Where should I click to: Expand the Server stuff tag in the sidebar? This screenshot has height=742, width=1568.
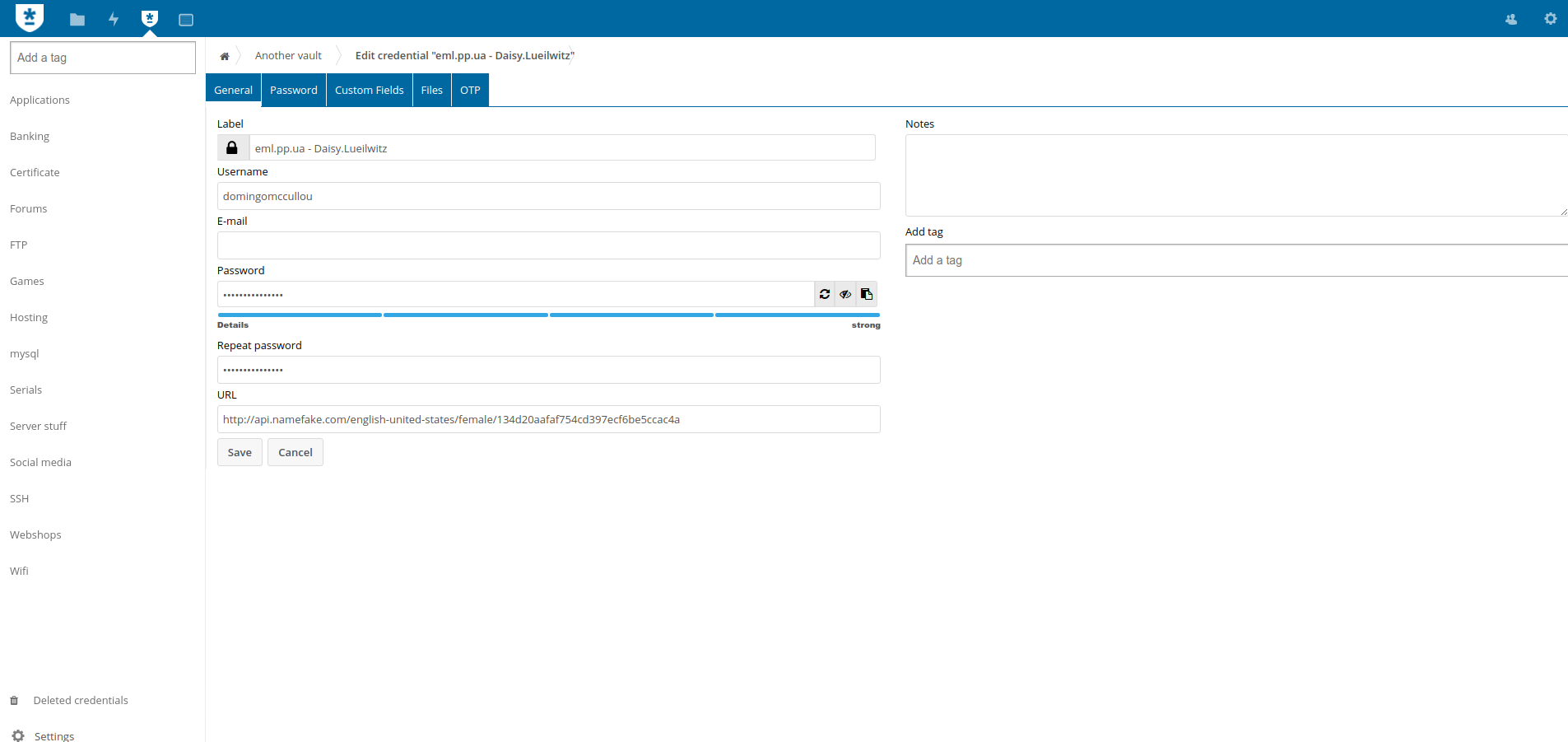point(38,426)
